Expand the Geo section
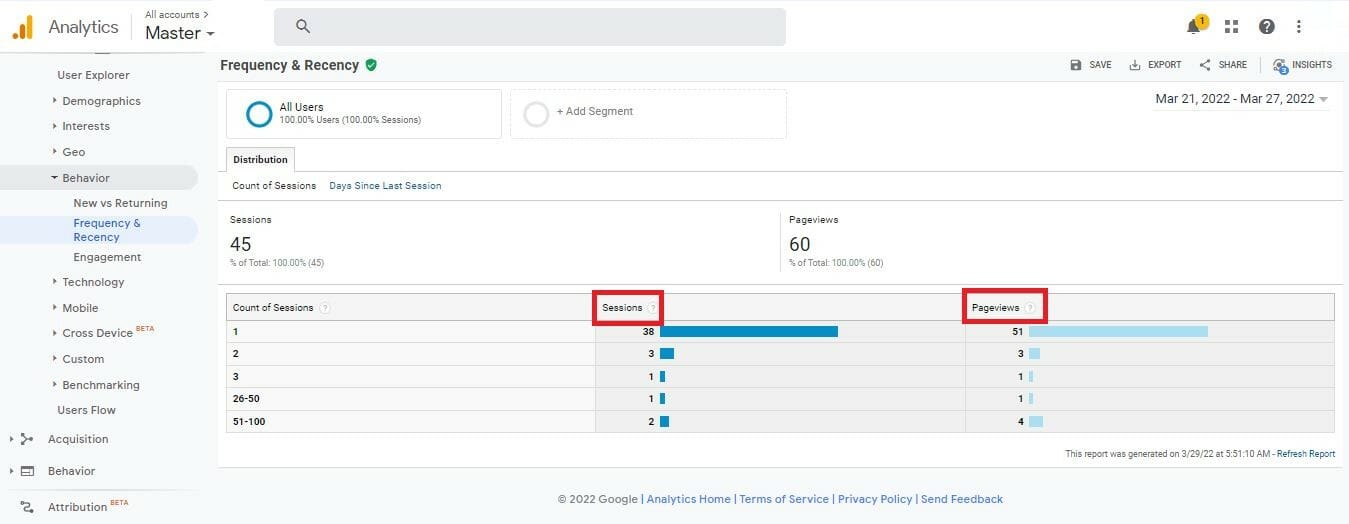Screen dimensions: 1349x524 [73, 152]
